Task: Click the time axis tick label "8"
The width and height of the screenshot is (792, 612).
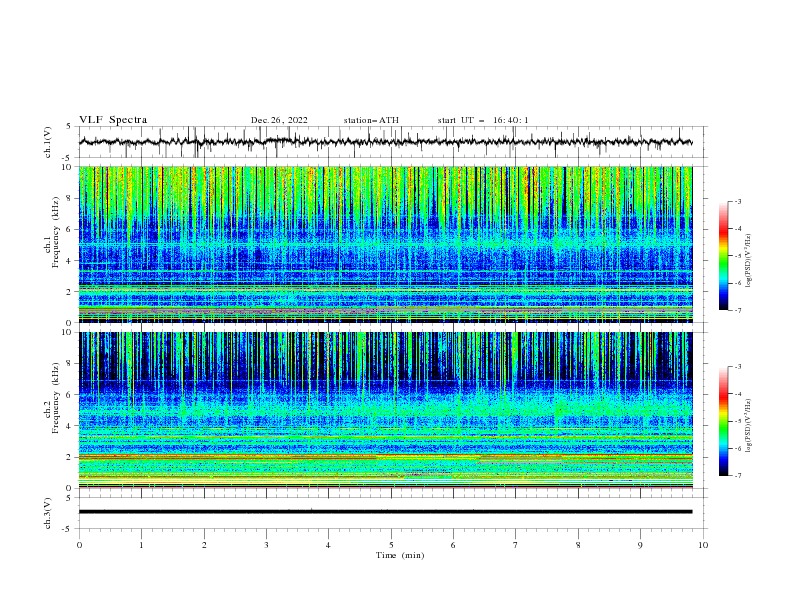Action: pyautogui.click(x=578, y=545)
